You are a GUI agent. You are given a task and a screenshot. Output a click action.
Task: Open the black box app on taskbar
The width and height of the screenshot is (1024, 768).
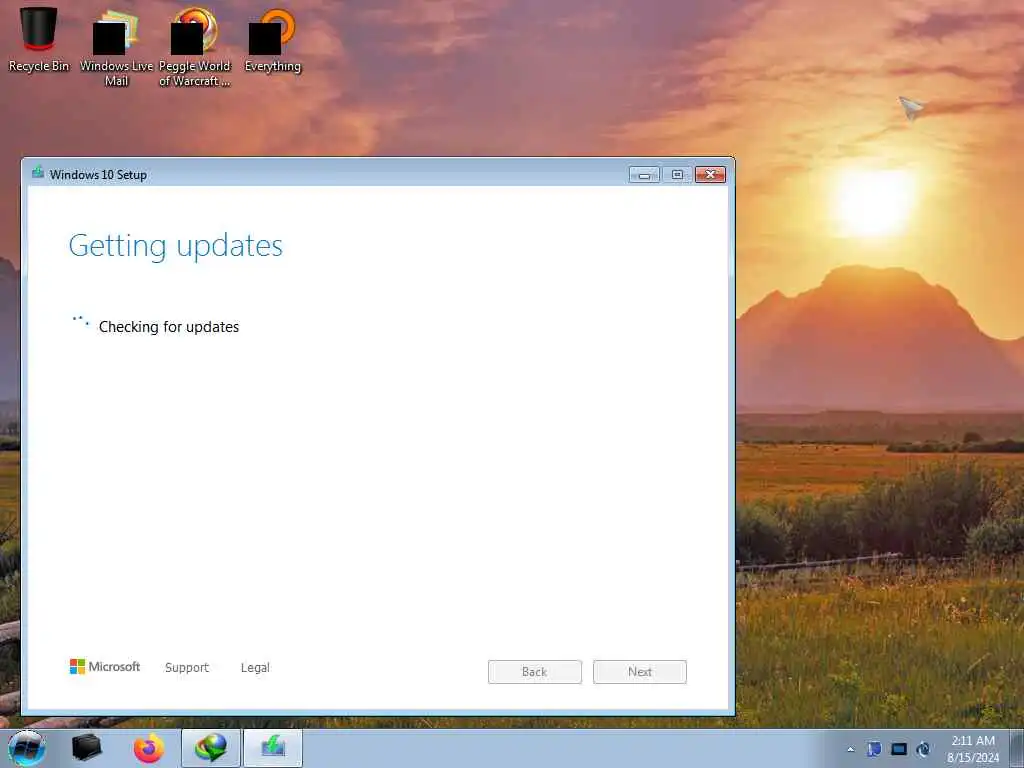tap(86, 748)
